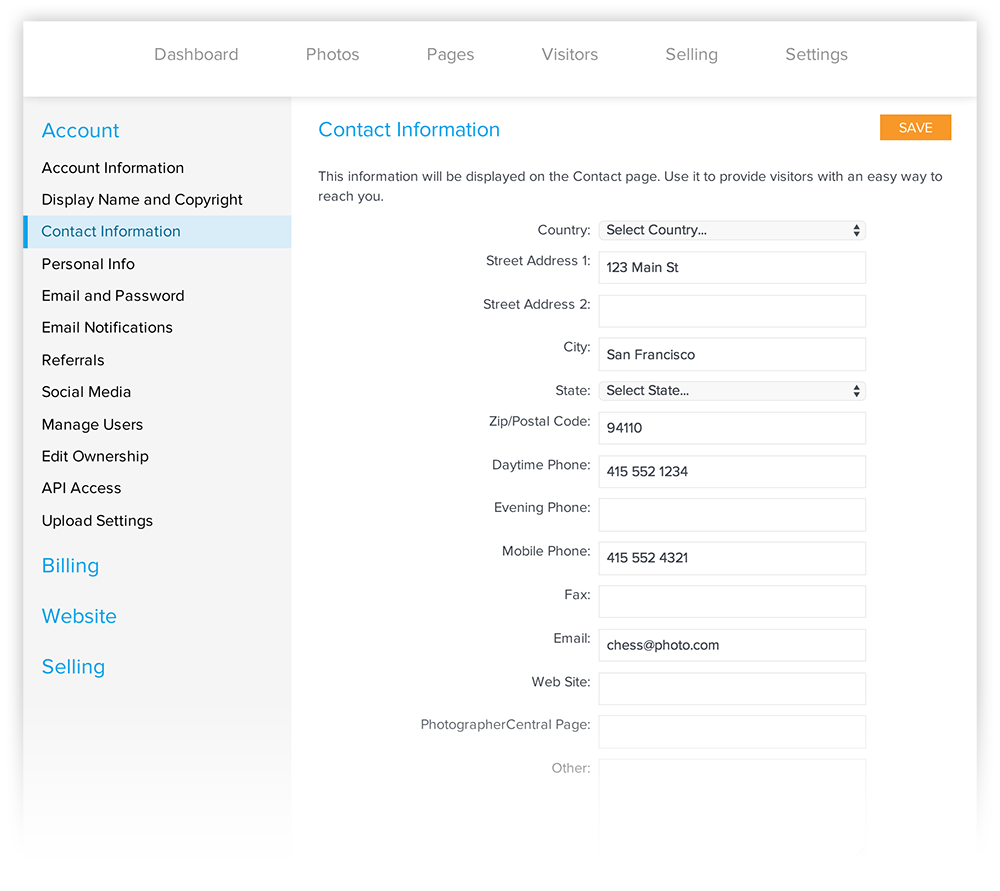This screenshot has height=891, width=1000.
Task: Go to the Pages tab
Action: pos(450,55)
